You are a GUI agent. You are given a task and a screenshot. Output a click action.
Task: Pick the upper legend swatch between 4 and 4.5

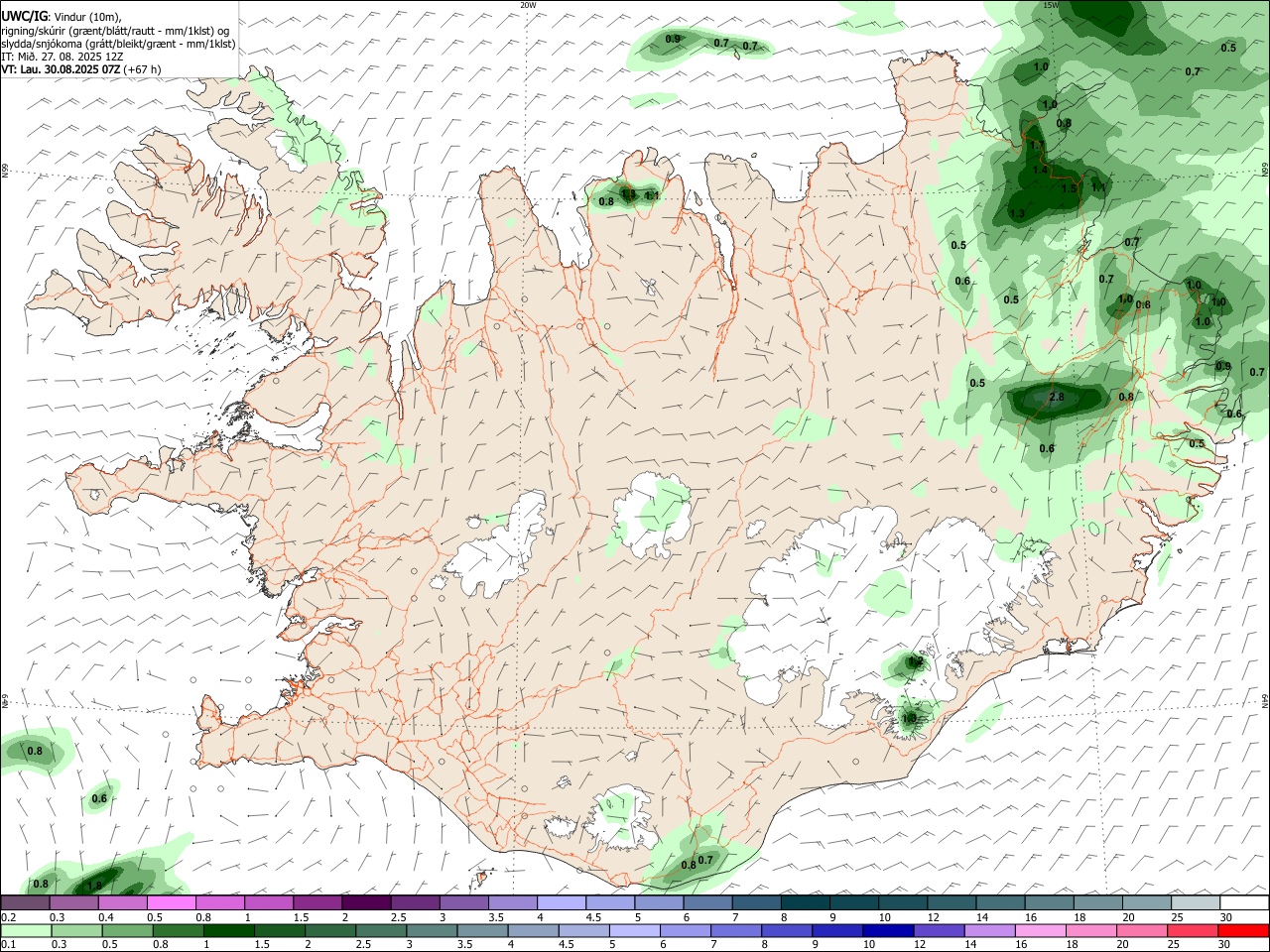[560, 902]
